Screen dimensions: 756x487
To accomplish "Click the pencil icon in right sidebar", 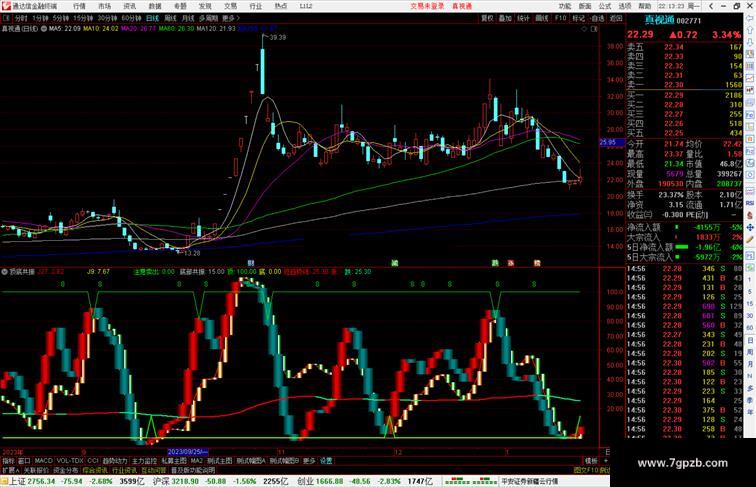I will tap(750, 240).
